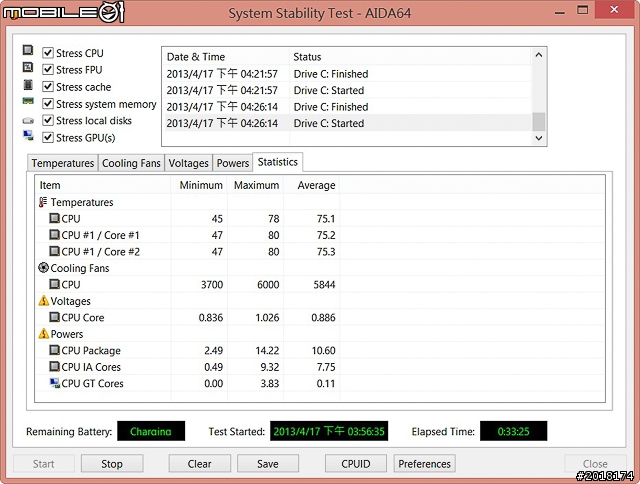Stop the stability test with the Stop button
Image resolution: width=640 pixels, height=484 pixels.
coord(112,464)
